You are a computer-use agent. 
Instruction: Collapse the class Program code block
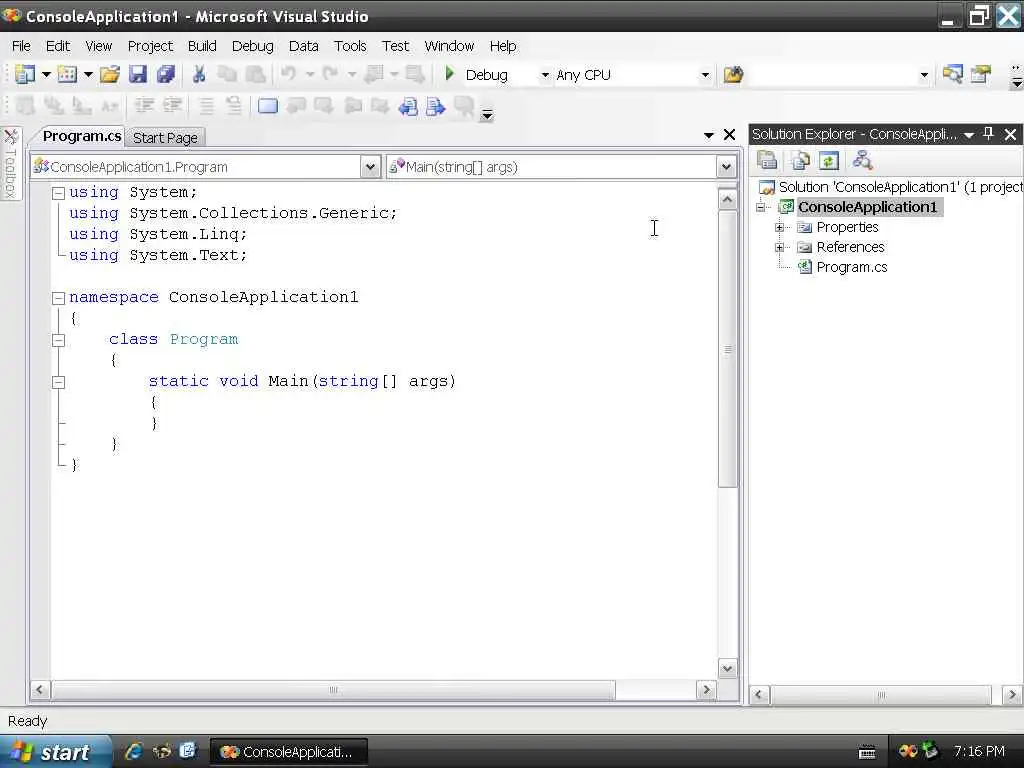tap(58, 340)
